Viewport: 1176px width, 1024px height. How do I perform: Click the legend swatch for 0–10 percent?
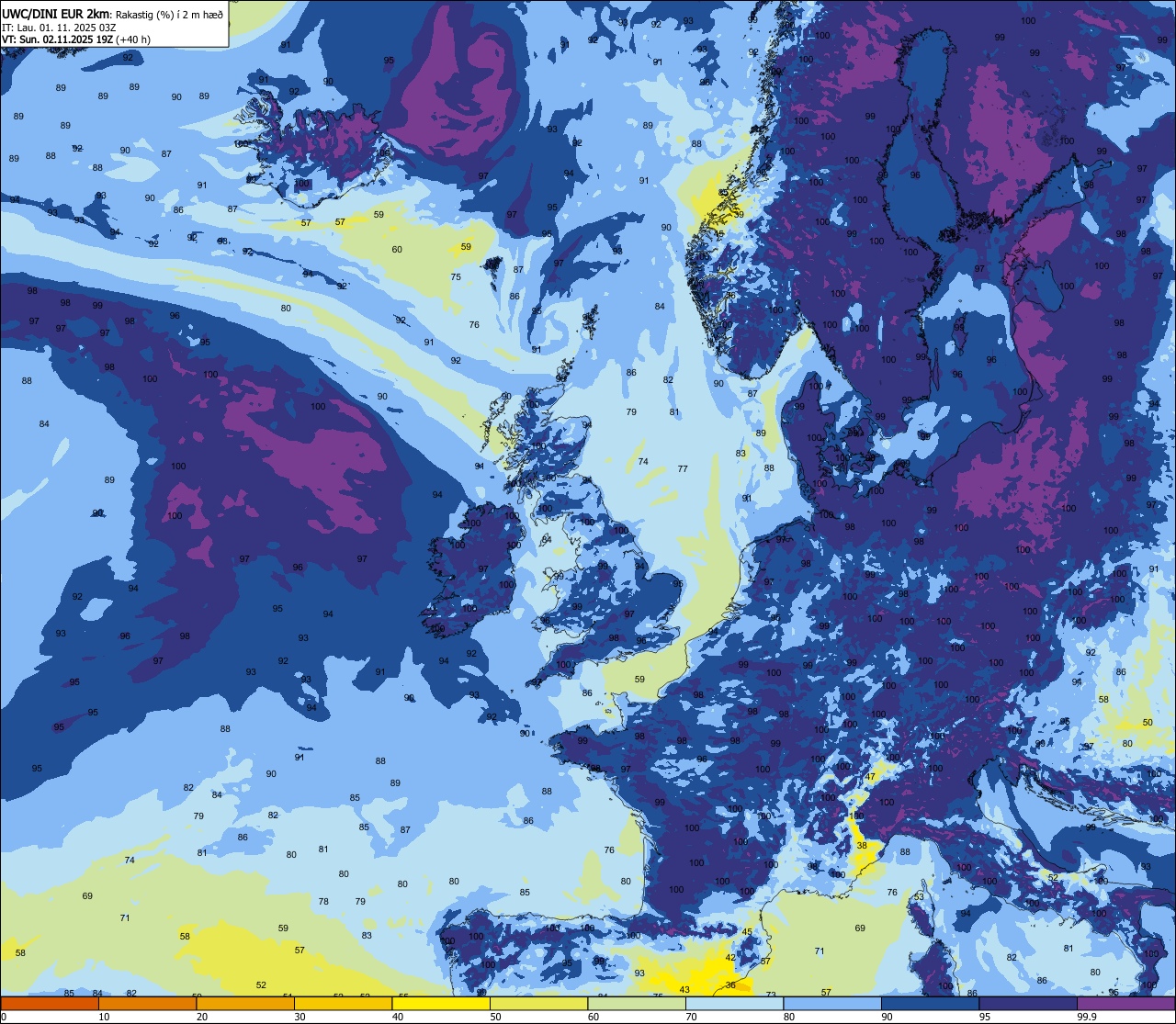(x=50, y=1003)
